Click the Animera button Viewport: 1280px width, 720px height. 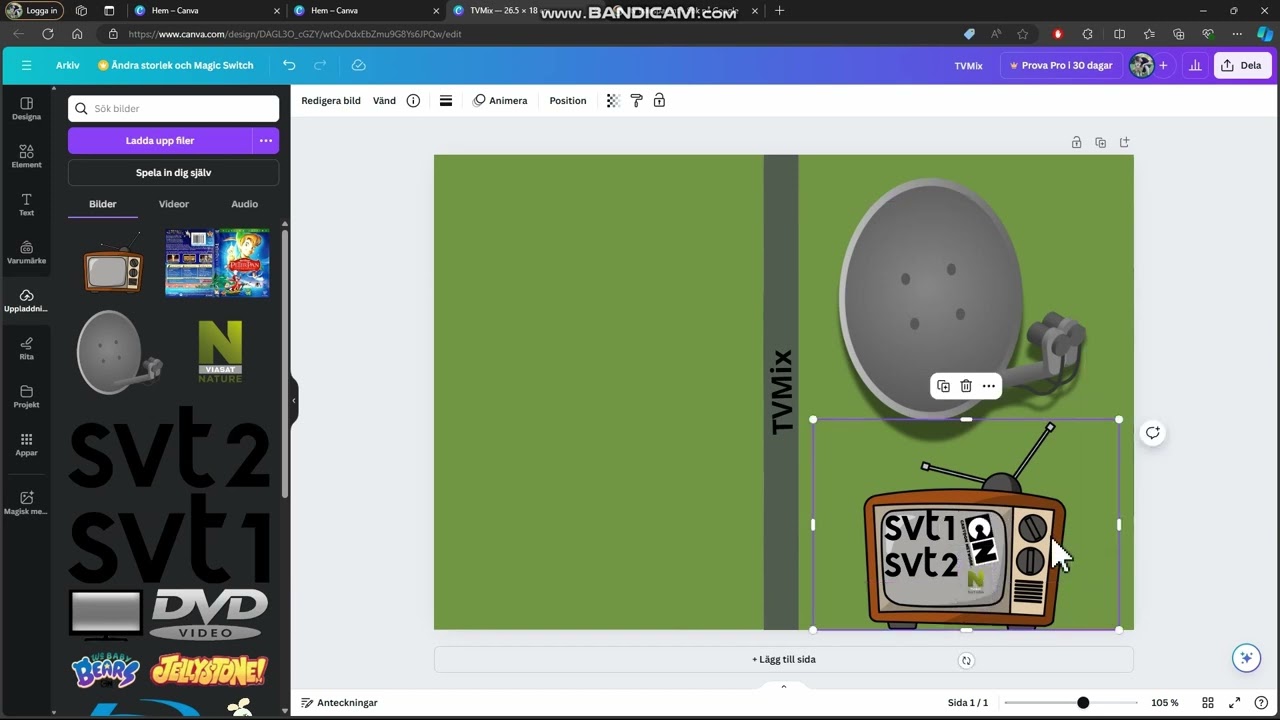coord(501,101)
